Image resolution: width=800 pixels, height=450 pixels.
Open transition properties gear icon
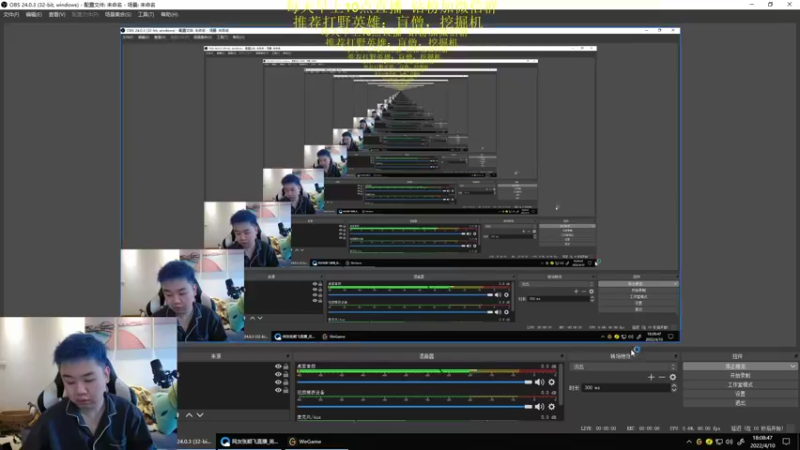pos(673,377)
